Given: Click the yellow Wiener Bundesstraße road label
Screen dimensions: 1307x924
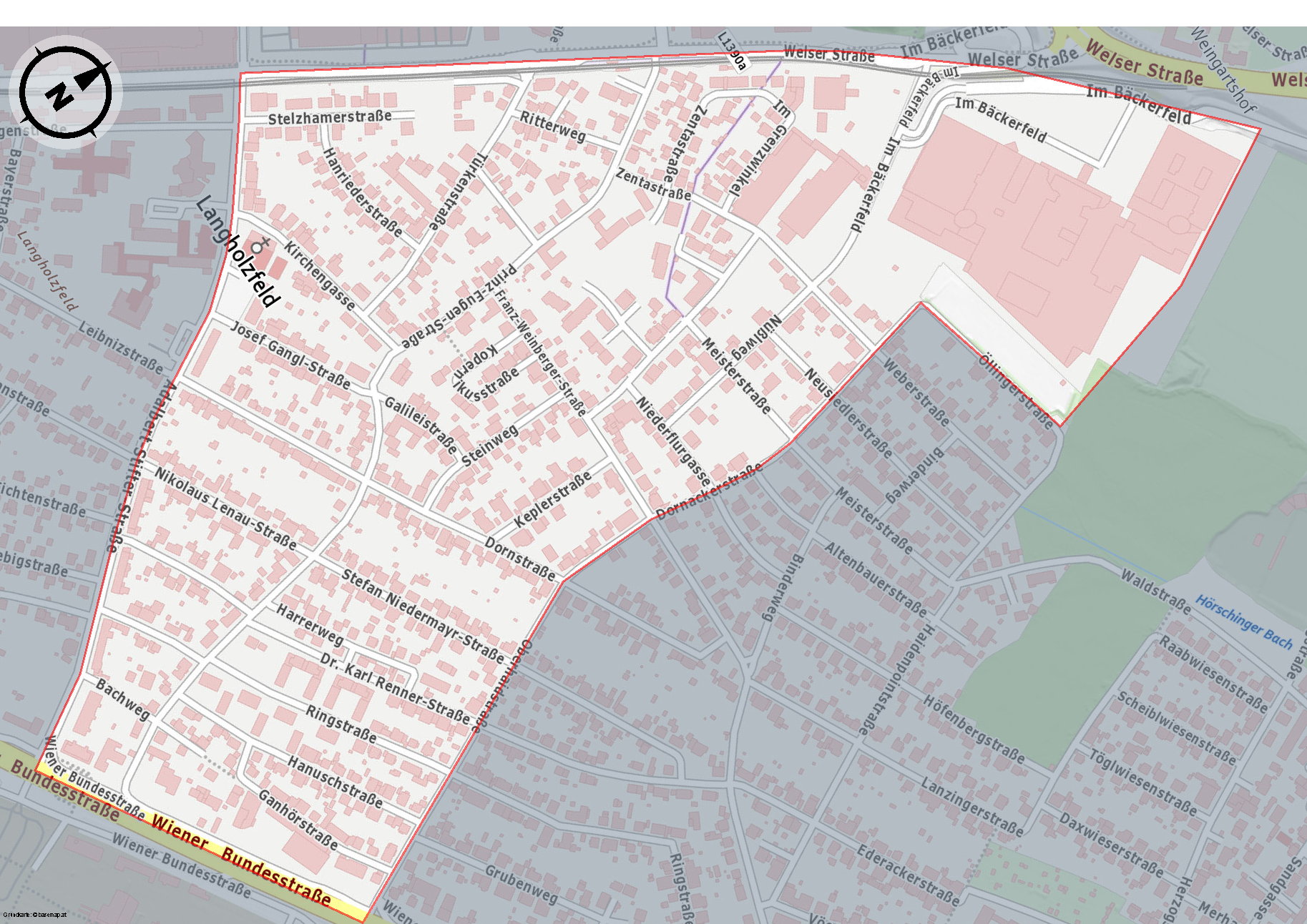Looking at the screenshot, I should pos(241,861).
